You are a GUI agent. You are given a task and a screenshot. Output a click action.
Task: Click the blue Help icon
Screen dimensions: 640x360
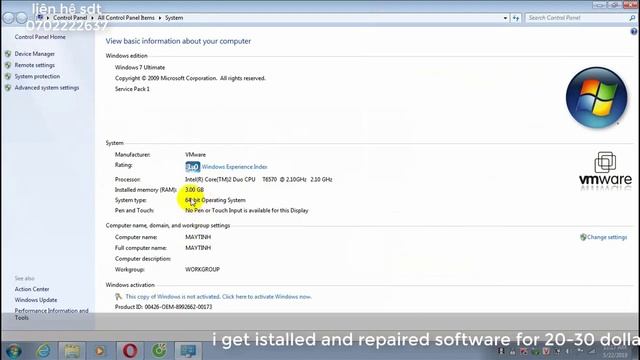[634, 31]
